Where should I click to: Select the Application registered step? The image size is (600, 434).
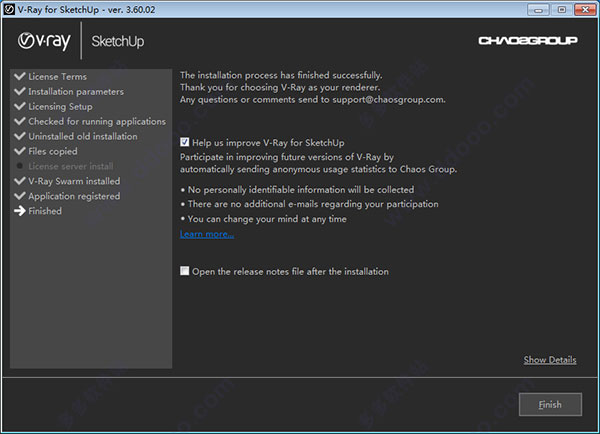(73, 196)
